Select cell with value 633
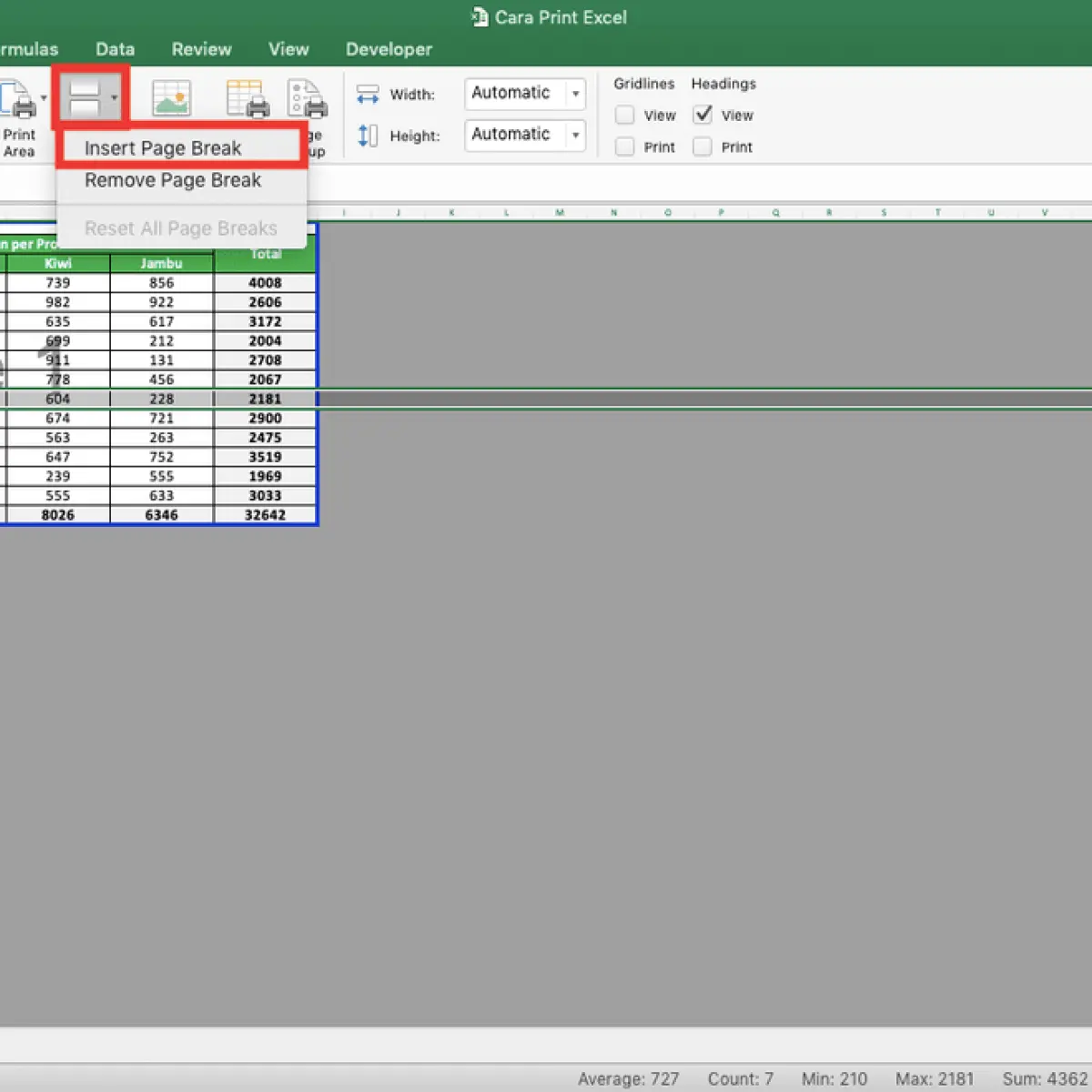1092x1092 pixels. click(162, 496)
